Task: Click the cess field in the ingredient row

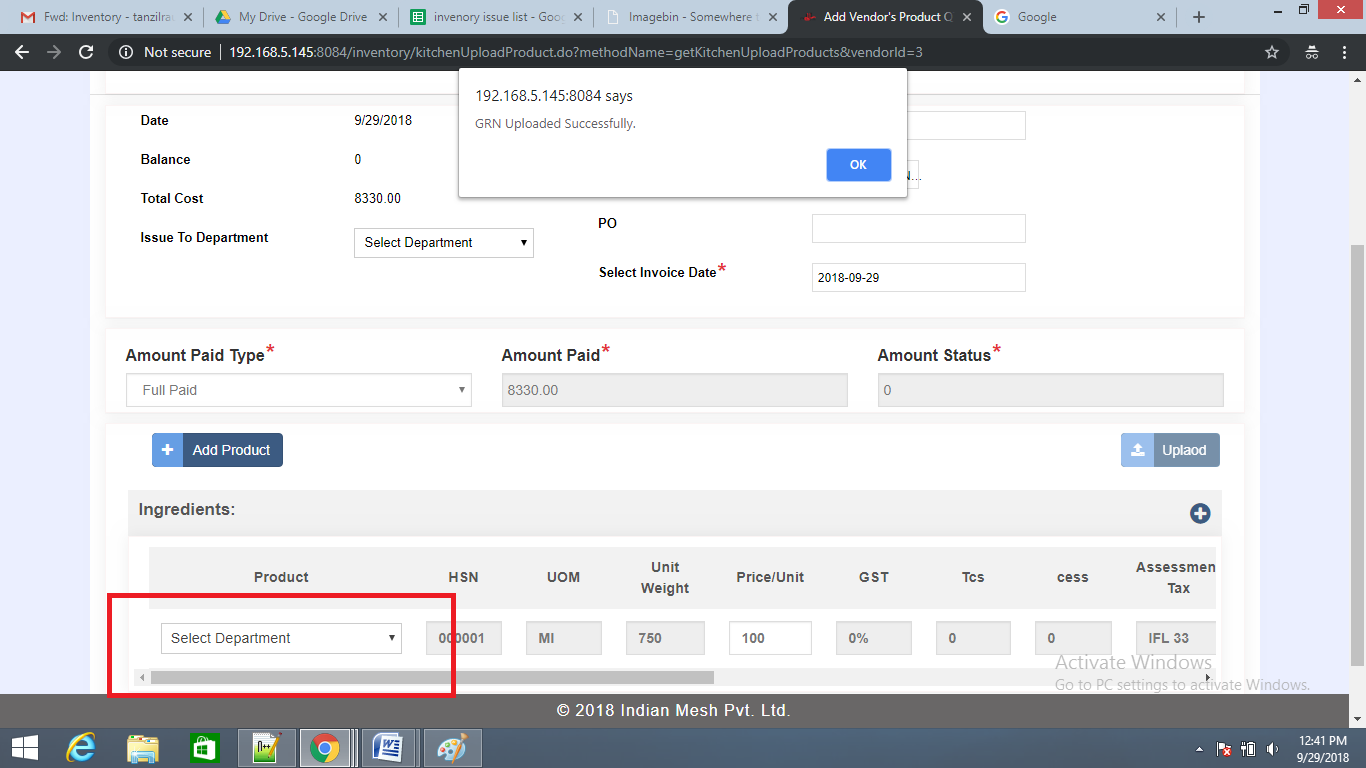Action: tap(1073, 638)
